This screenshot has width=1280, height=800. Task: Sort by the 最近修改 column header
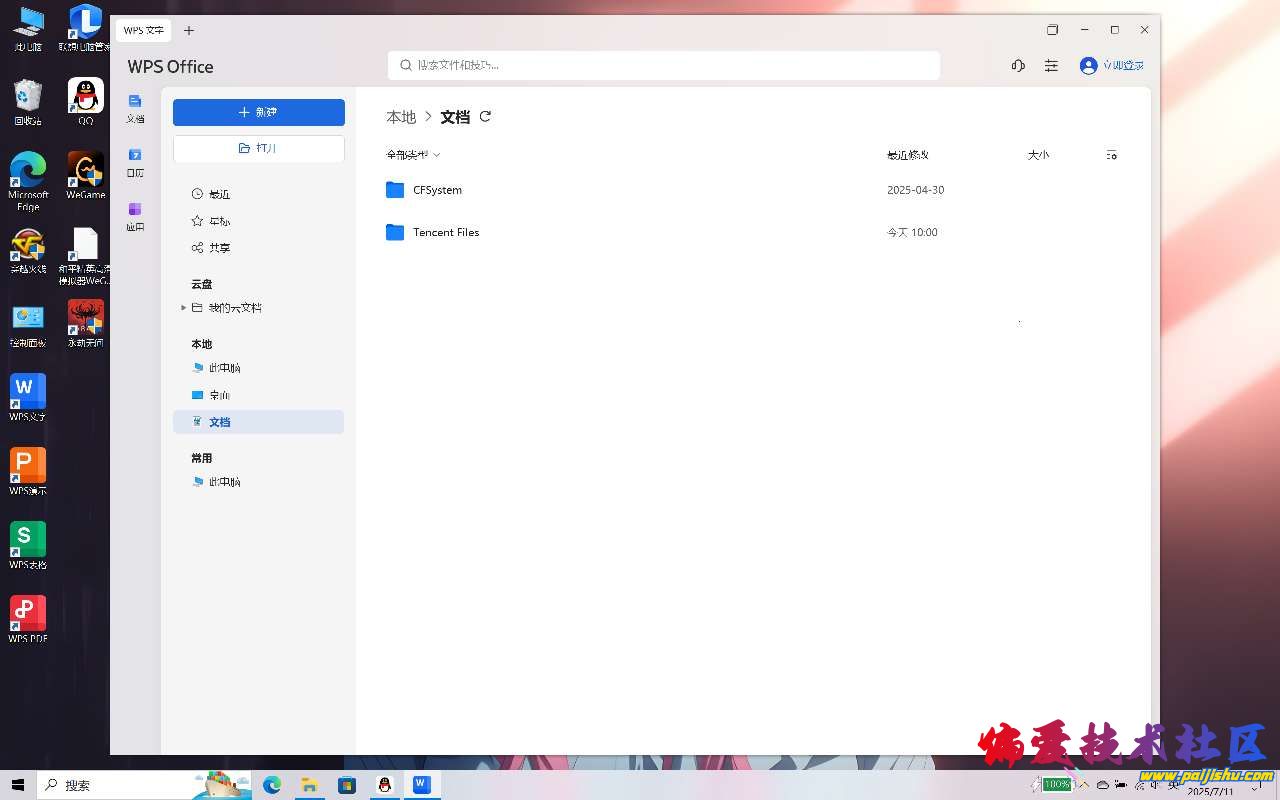907,155
